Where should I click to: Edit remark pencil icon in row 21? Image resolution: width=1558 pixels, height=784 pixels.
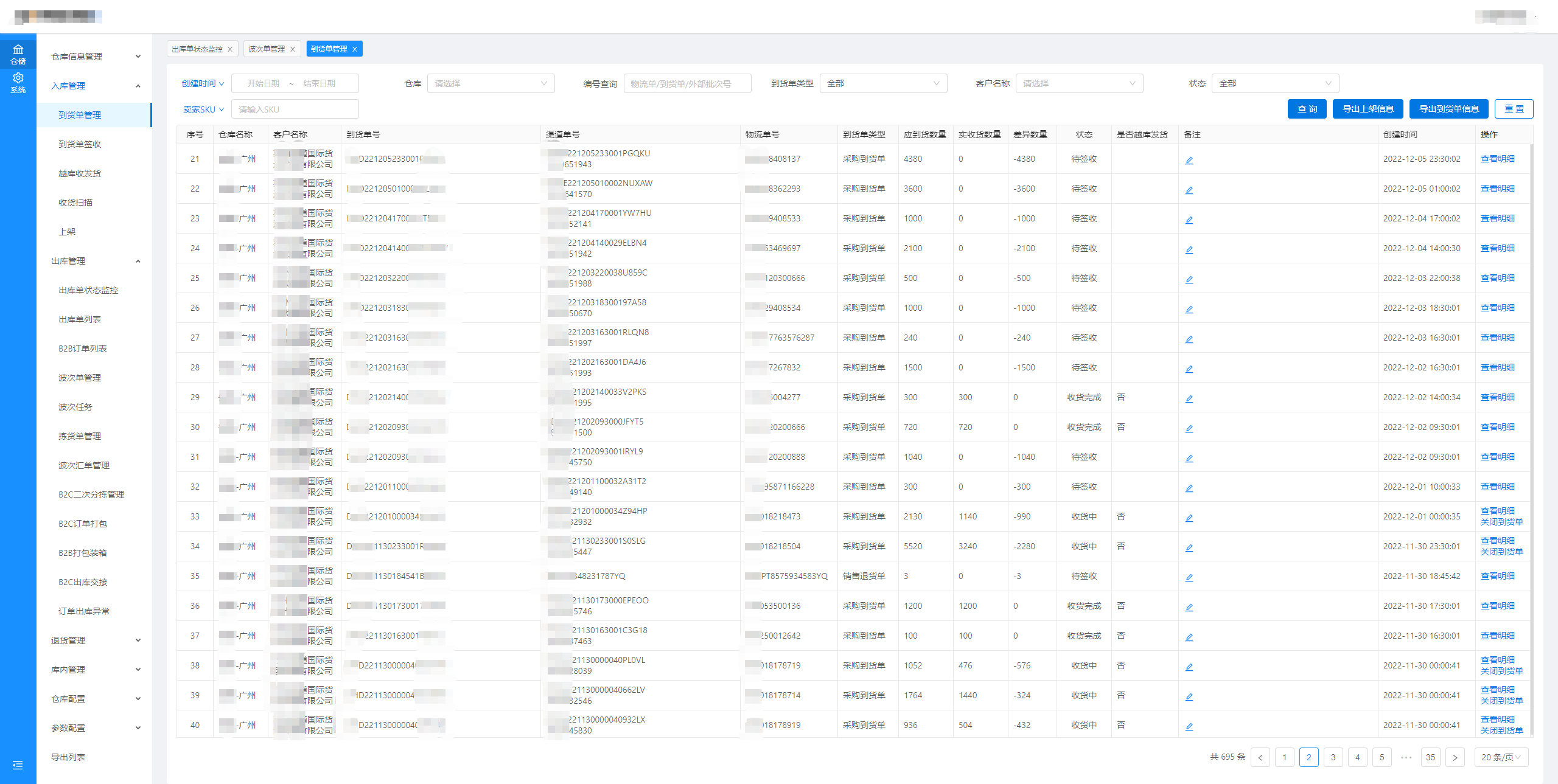click(x=1189, y=160)
